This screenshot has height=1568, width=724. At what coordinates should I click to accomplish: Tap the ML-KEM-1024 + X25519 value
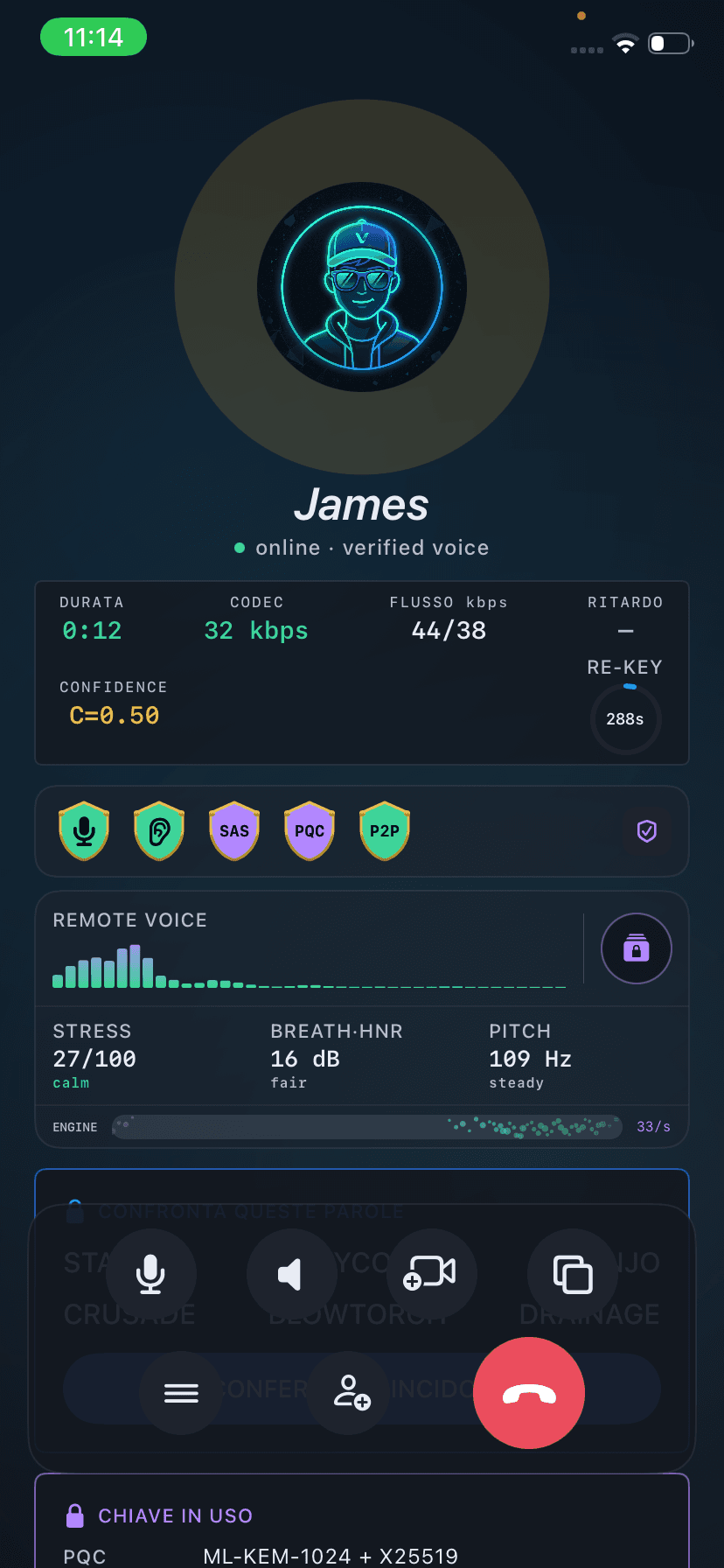tap(331, 1556)
